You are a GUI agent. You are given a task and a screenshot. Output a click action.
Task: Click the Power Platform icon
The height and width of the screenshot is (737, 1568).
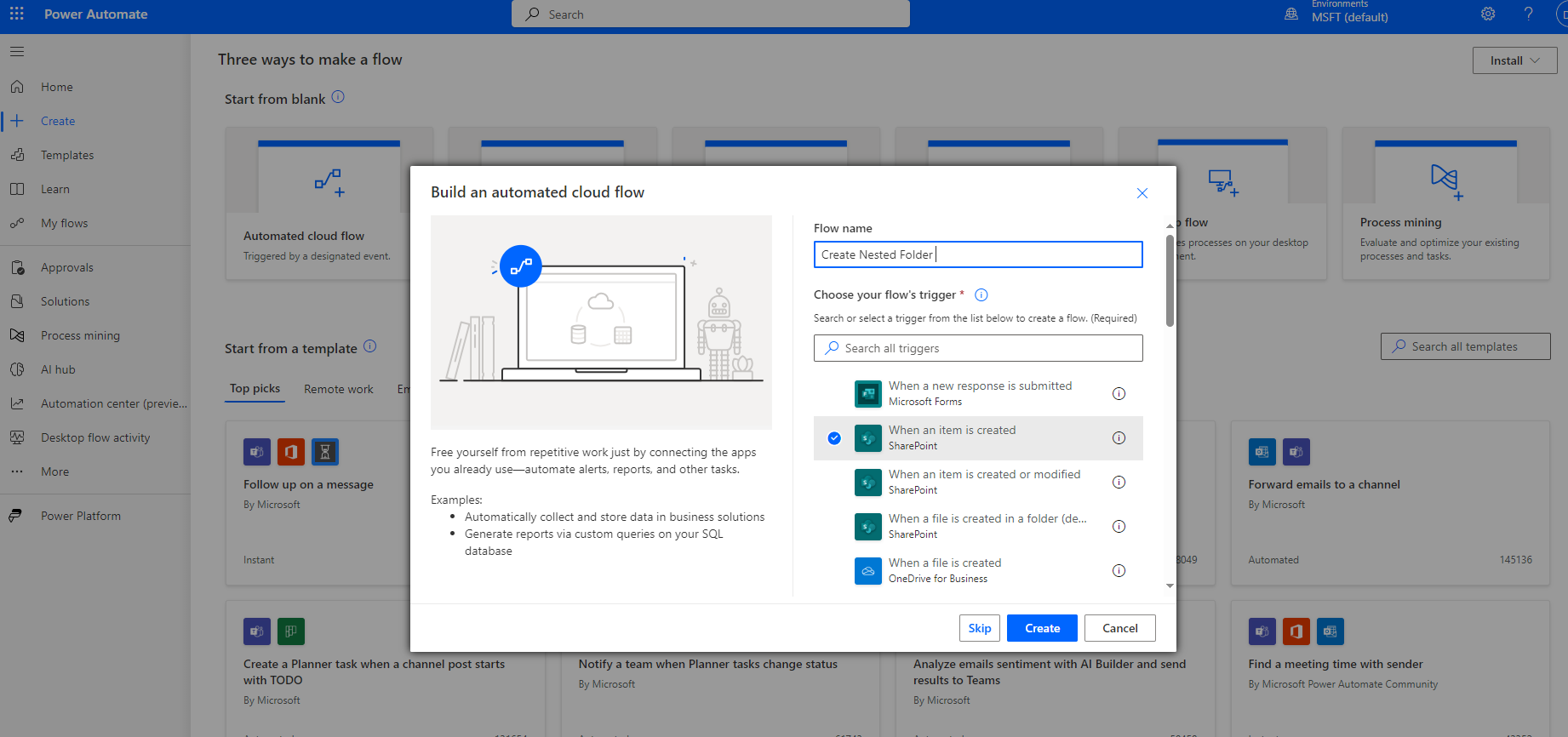pyautogui.click(x=15, y=516)
